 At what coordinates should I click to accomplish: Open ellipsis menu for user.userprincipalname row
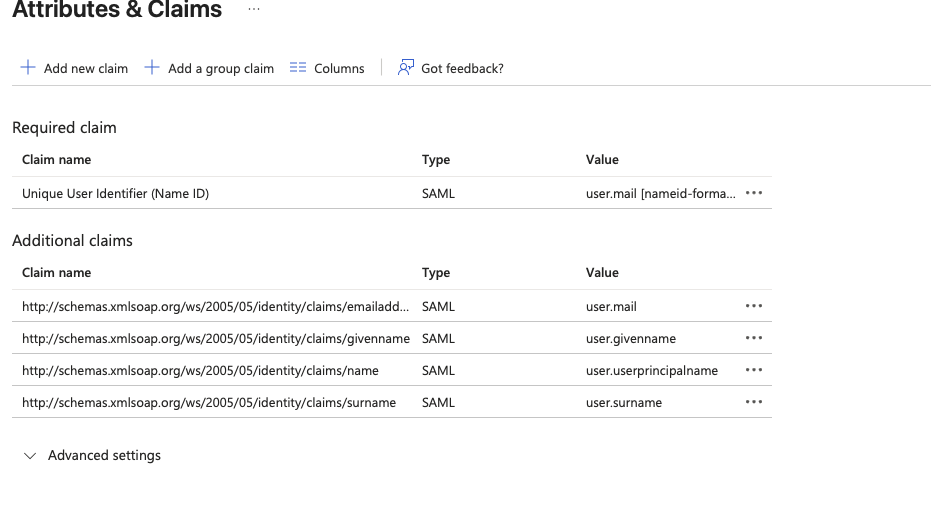coord(754,370)
